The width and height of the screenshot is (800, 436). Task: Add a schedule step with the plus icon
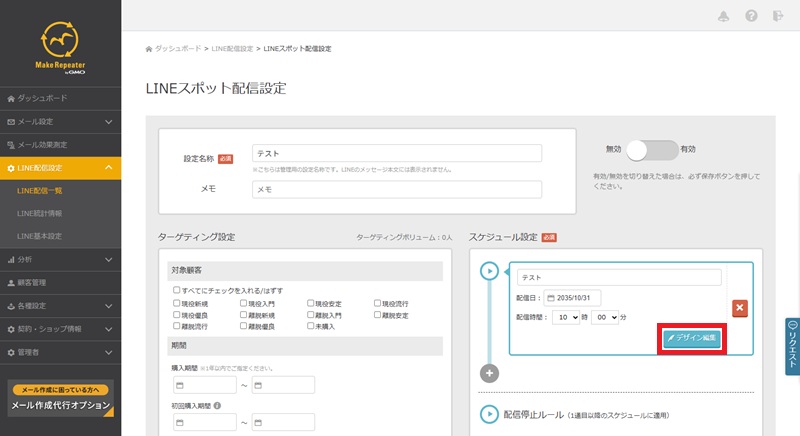(489, 373)
